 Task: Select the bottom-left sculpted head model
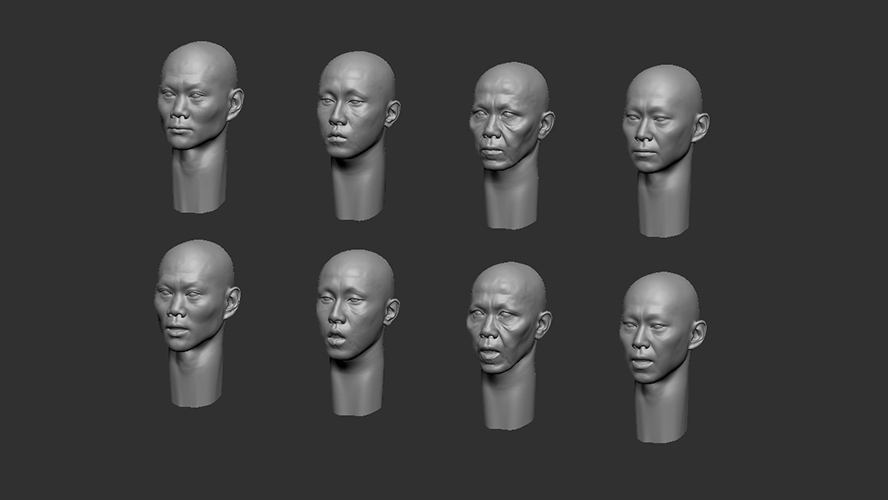(197, 323)
